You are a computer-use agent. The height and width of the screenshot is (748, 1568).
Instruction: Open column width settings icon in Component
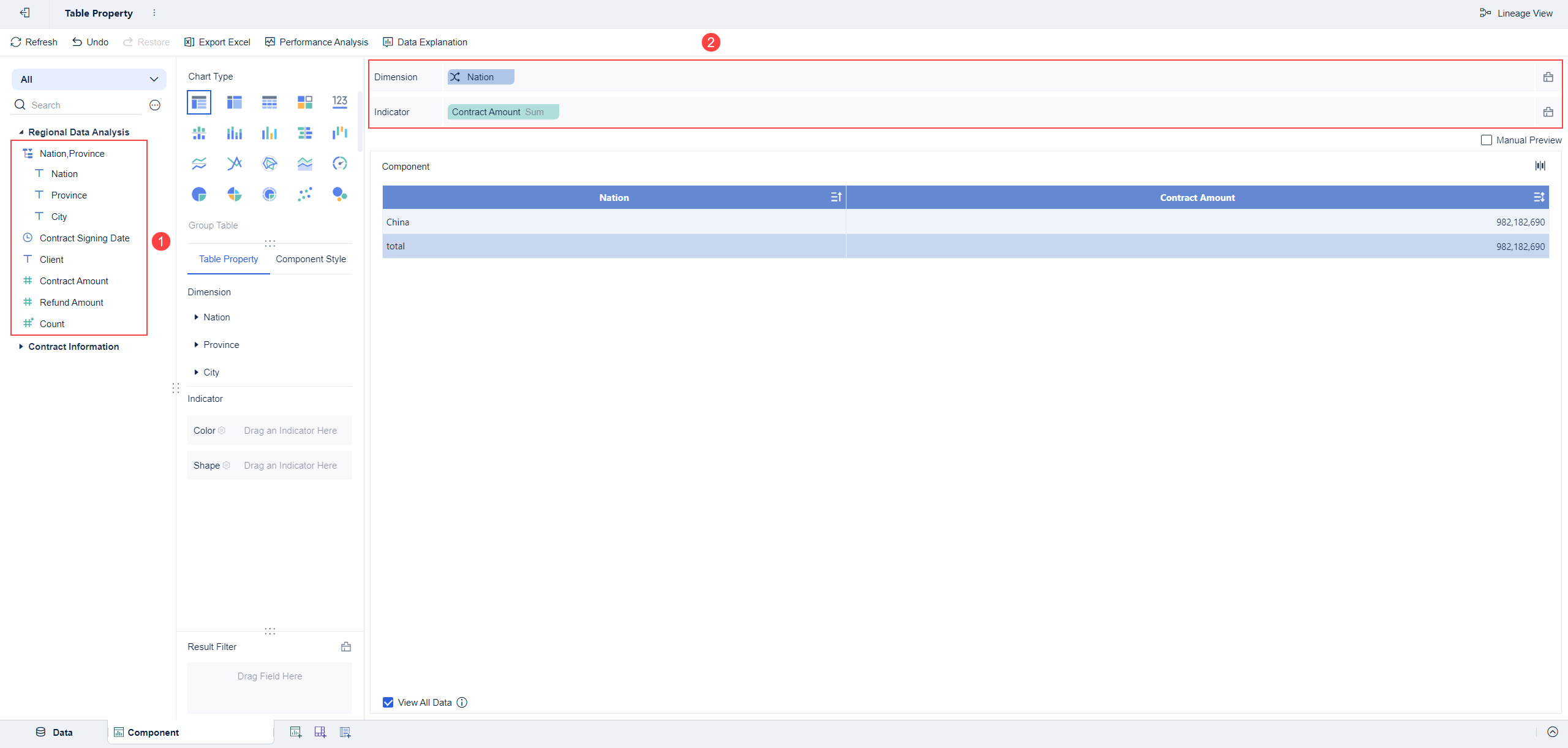(x=1540, y=166)
